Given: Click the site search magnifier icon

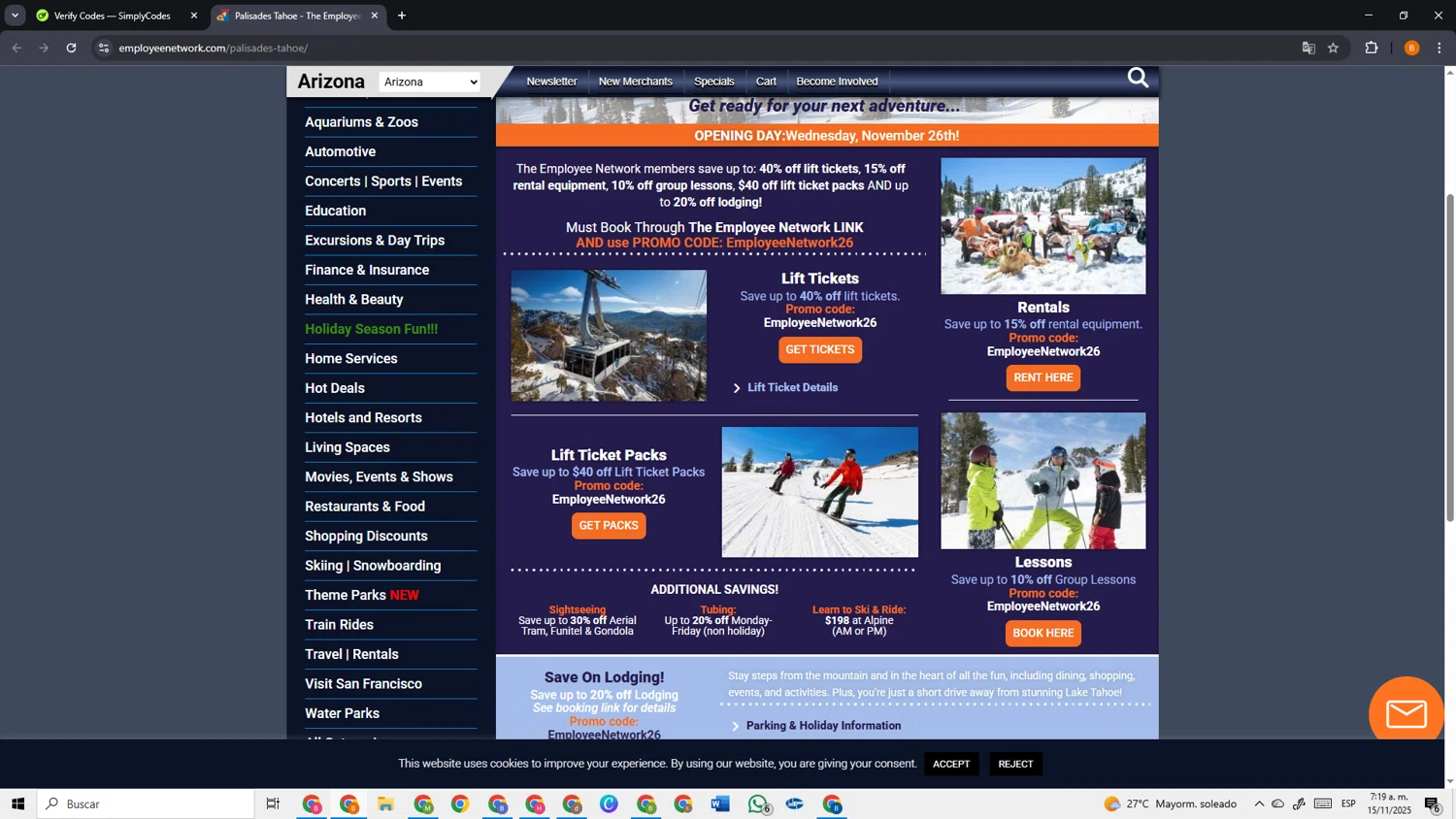Looking at the screenshot, I should pyautogui.click(x=1138, y=78).
